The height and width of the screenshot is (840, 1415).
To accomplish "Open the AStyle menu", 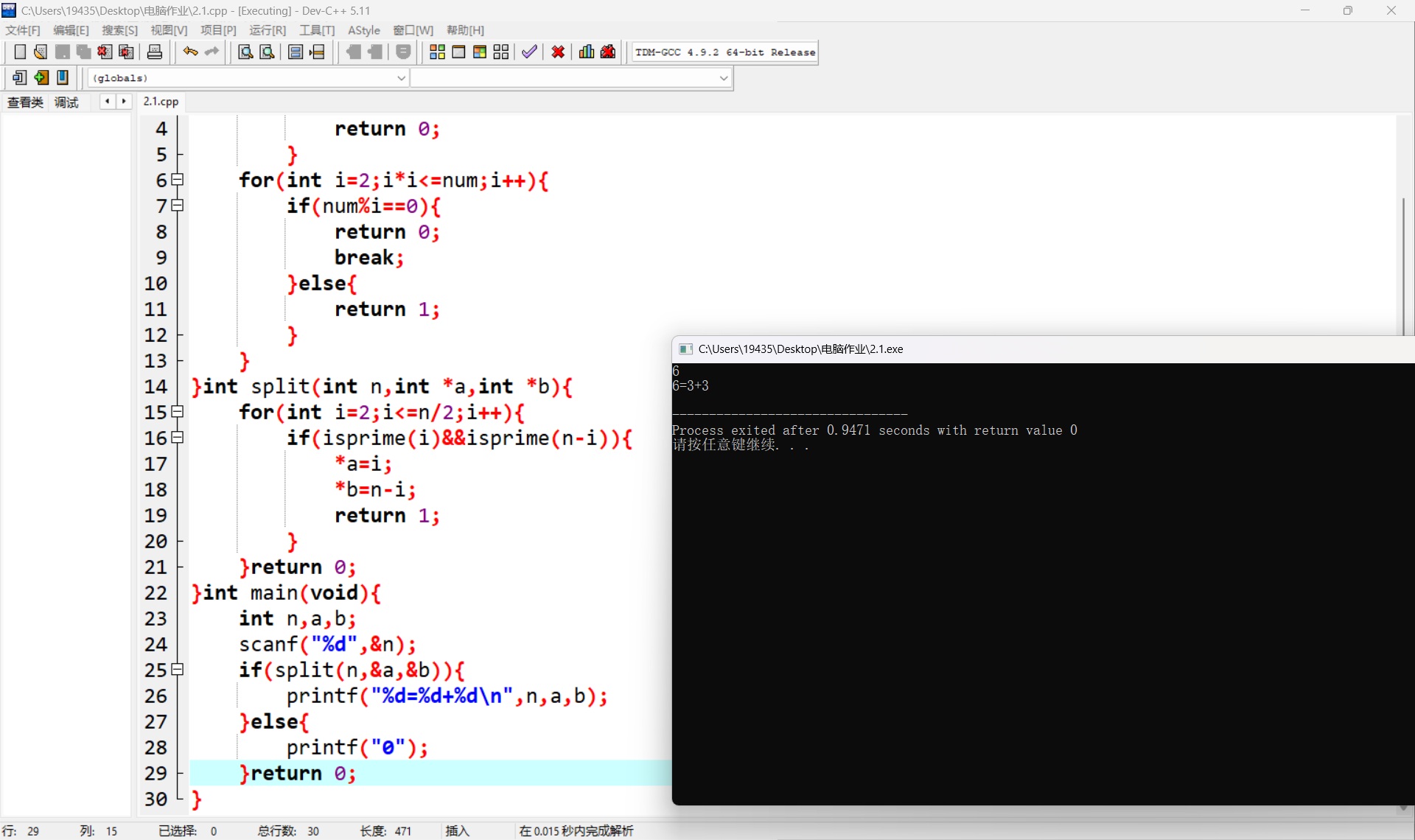I will point(363,30).
